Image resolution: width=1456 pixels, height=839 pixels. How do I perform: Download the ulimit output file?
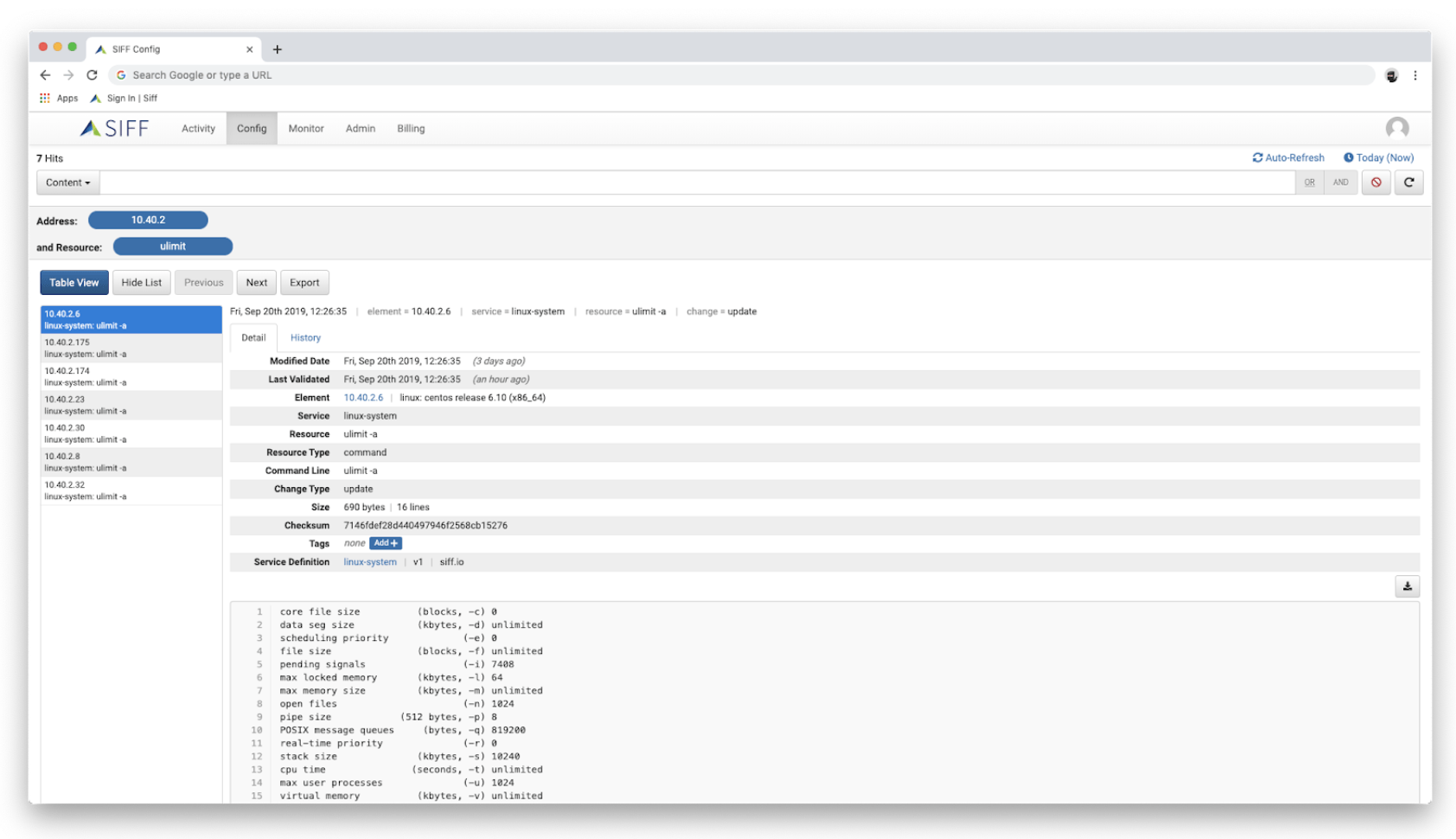click(x=1407, y=586)
